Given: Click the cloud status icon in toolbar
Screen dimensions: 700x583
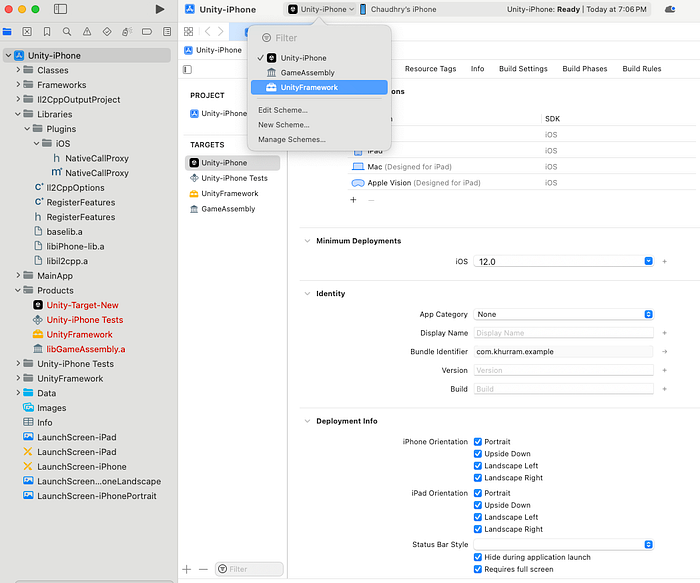Looking at the screenshot, I should pos(670,9).
